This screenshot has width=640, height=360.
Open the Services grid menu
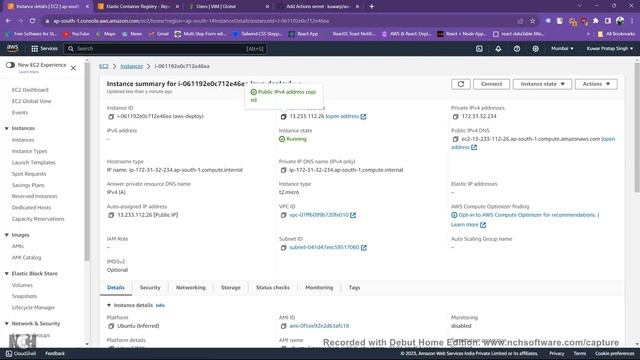point(44,49)
